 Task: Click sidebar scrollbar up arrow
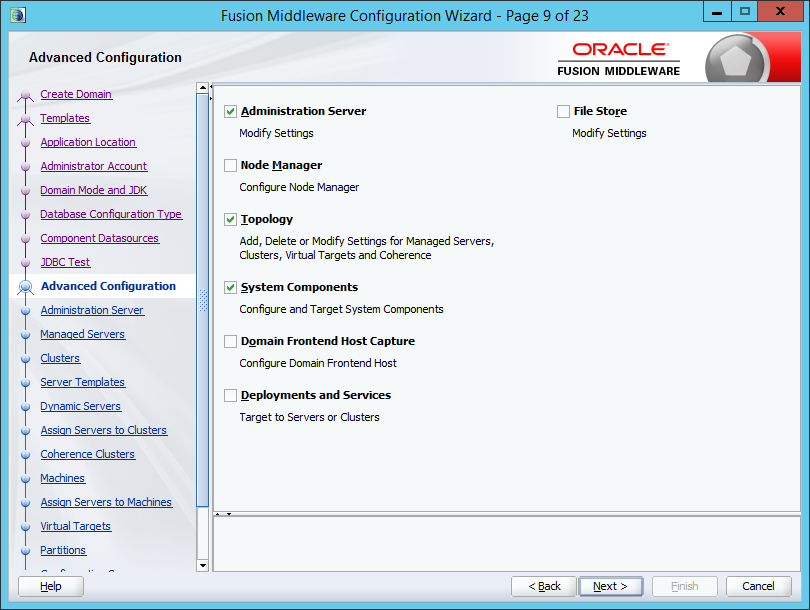point(202,88)
